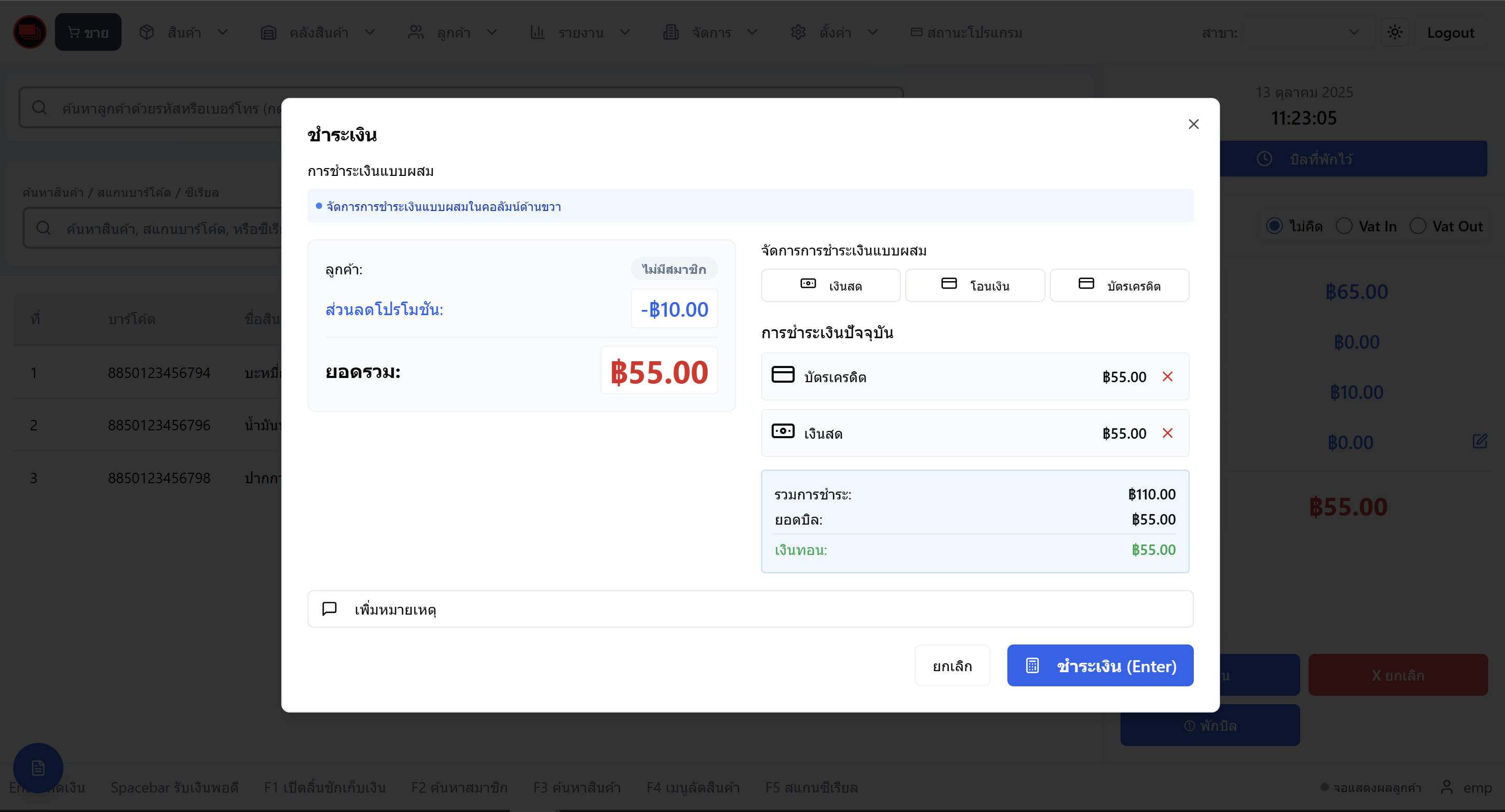The width and height of the screenshot is (1505, 812).
Task: Open the ขาย tab
Action: pos(88,32)
